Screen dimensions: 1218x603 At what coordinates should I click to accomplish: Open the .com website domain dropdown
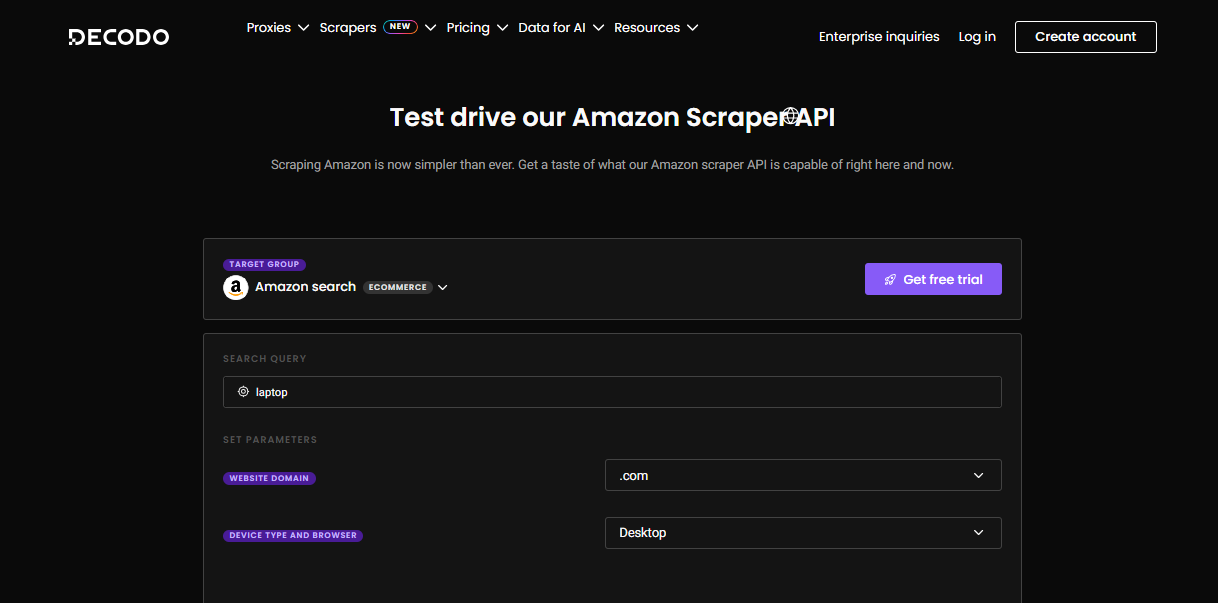tap(803, 475)
